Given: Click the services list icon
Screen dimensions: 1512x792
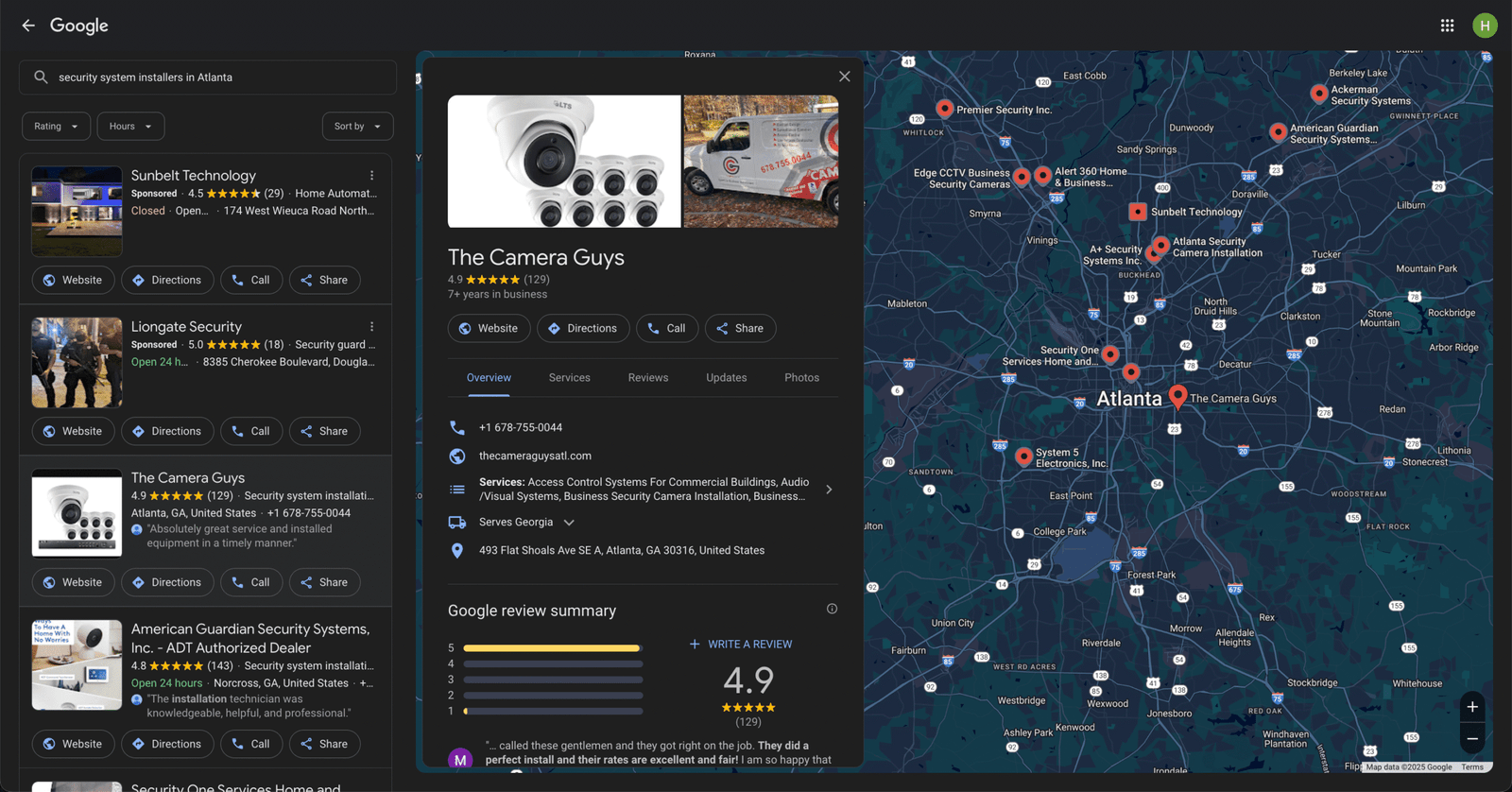Looking at the screenshot, I should coord(457,490).
